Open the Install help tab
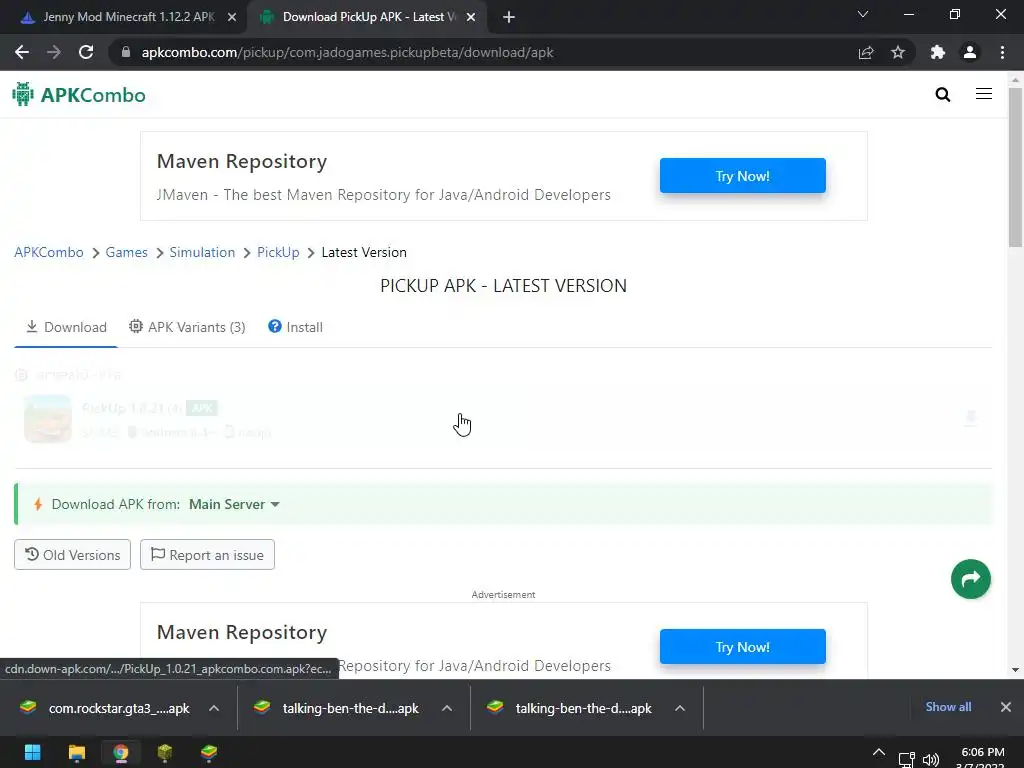 point(295,327)
